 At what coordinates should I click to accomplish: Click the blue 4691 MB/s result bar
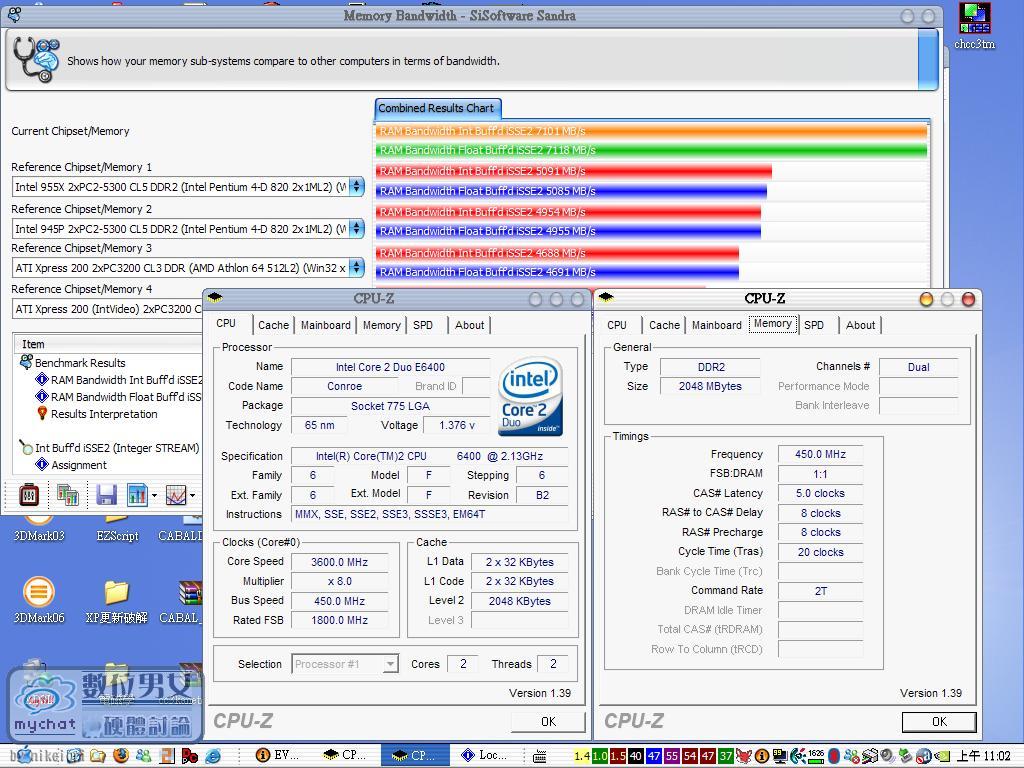557,272
